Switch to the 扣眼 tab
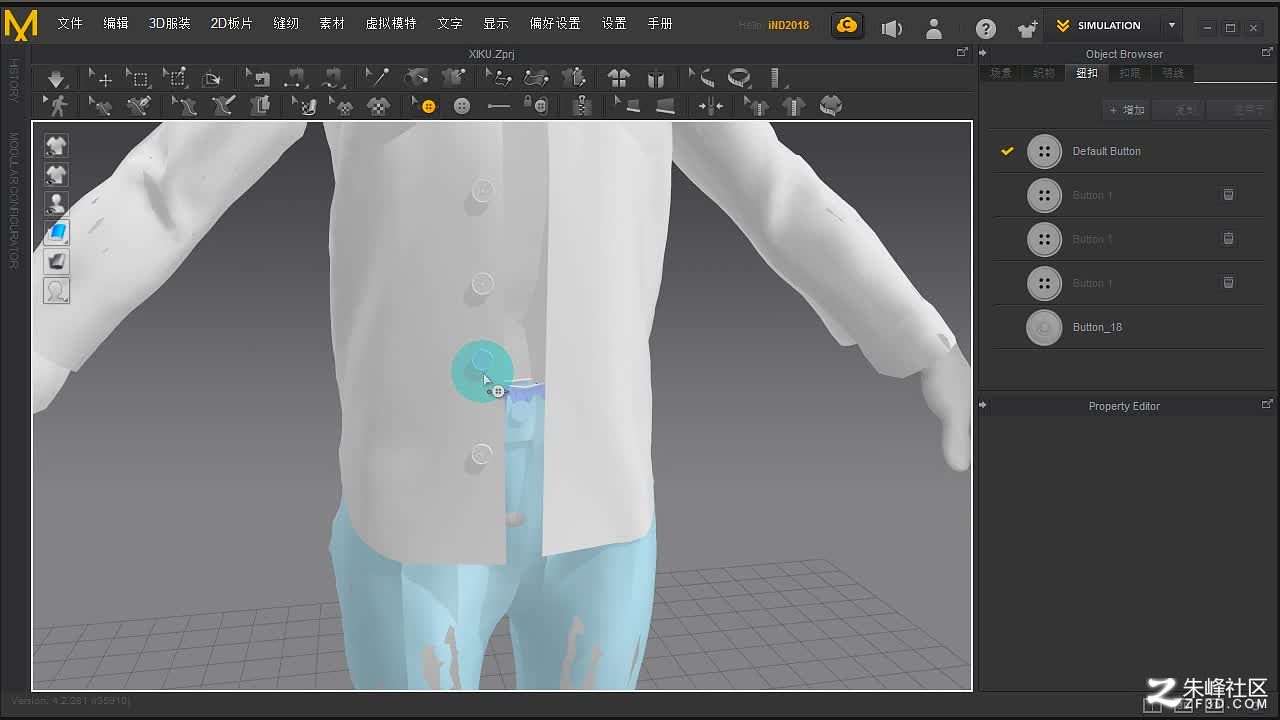 click(x=1130, y=73)
